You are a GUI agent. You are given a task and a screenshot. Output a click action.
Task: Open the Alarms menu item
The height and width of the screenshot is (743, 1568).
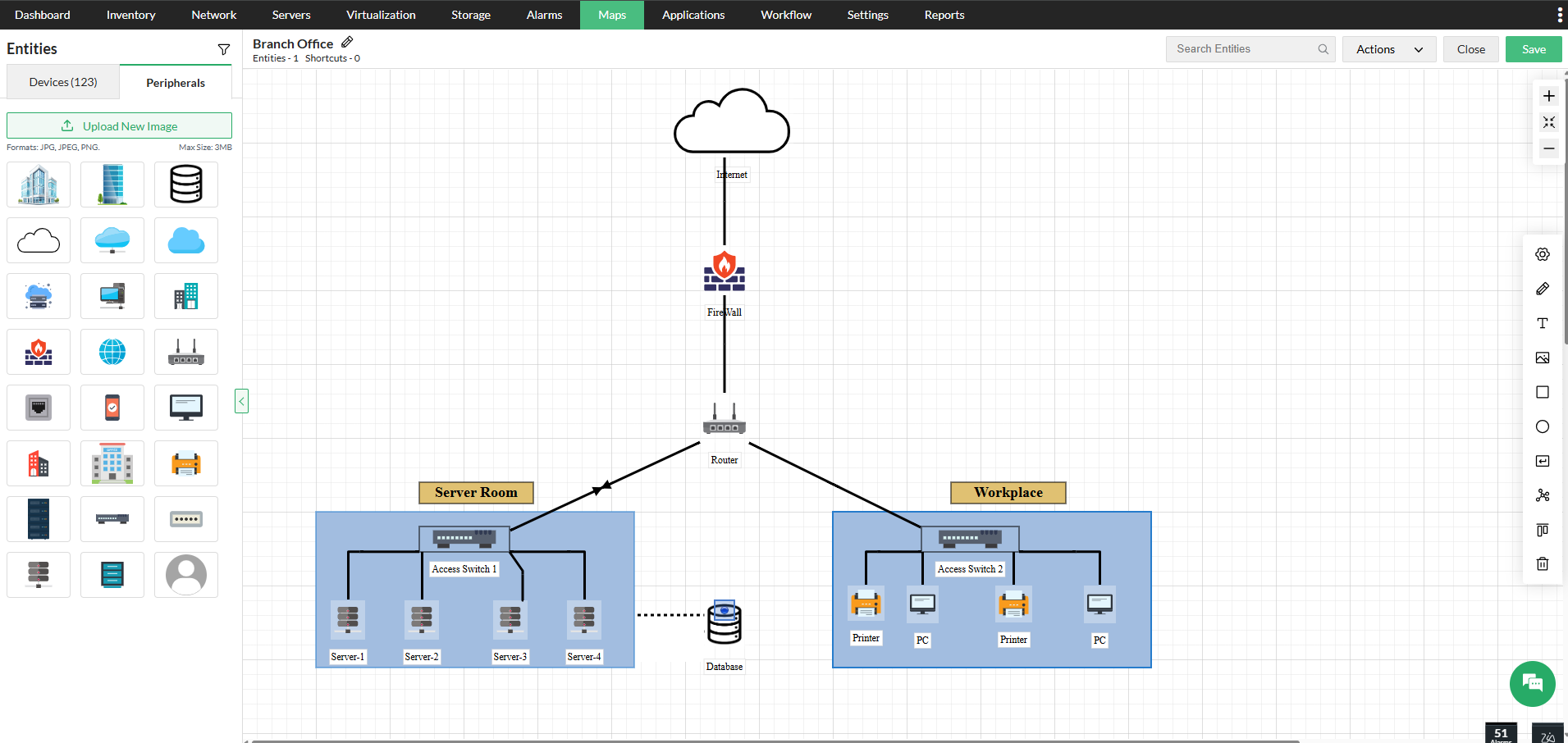click(542, 15)
